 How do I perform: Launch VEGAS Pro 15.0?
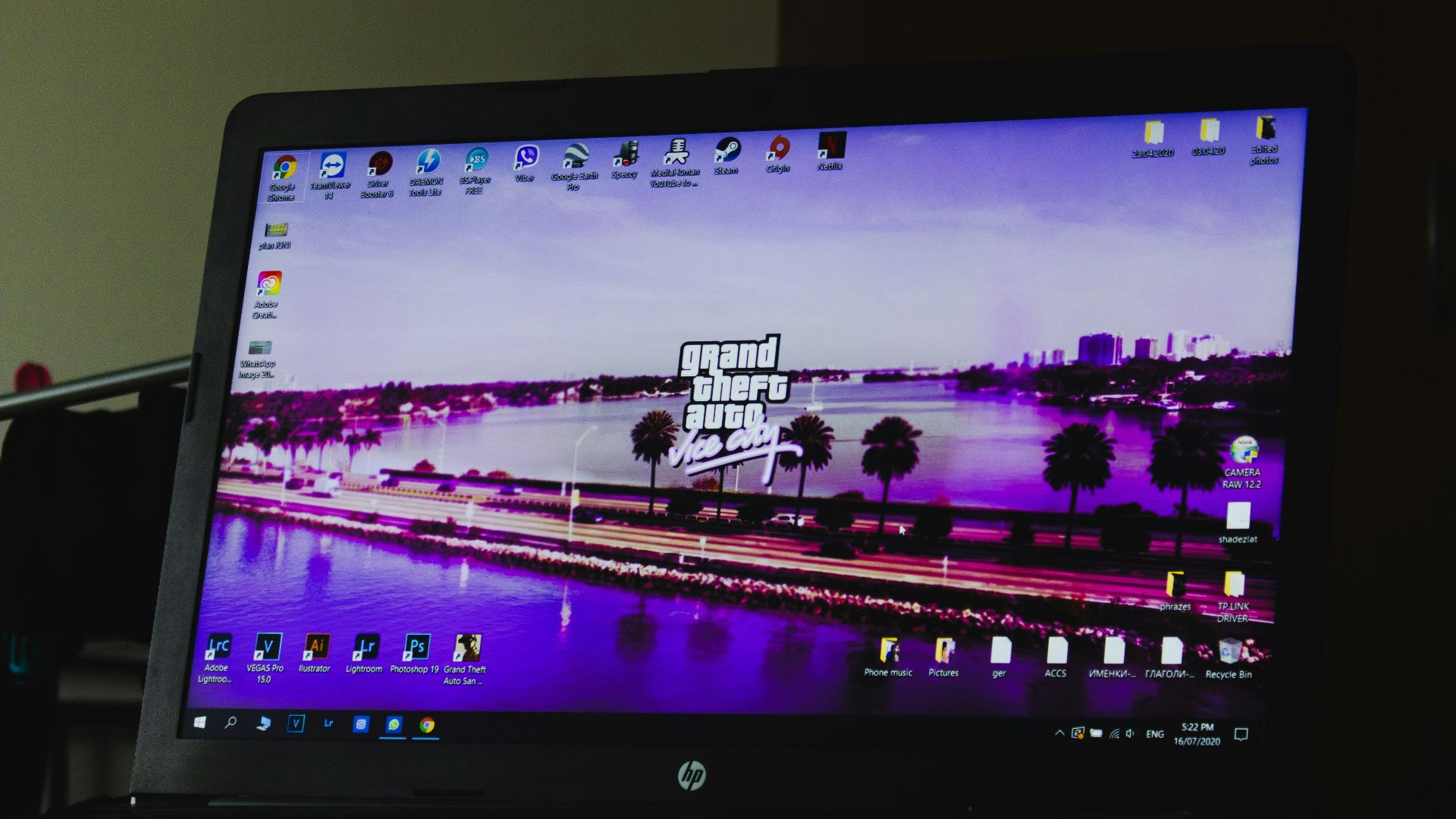tap(267, 645)
